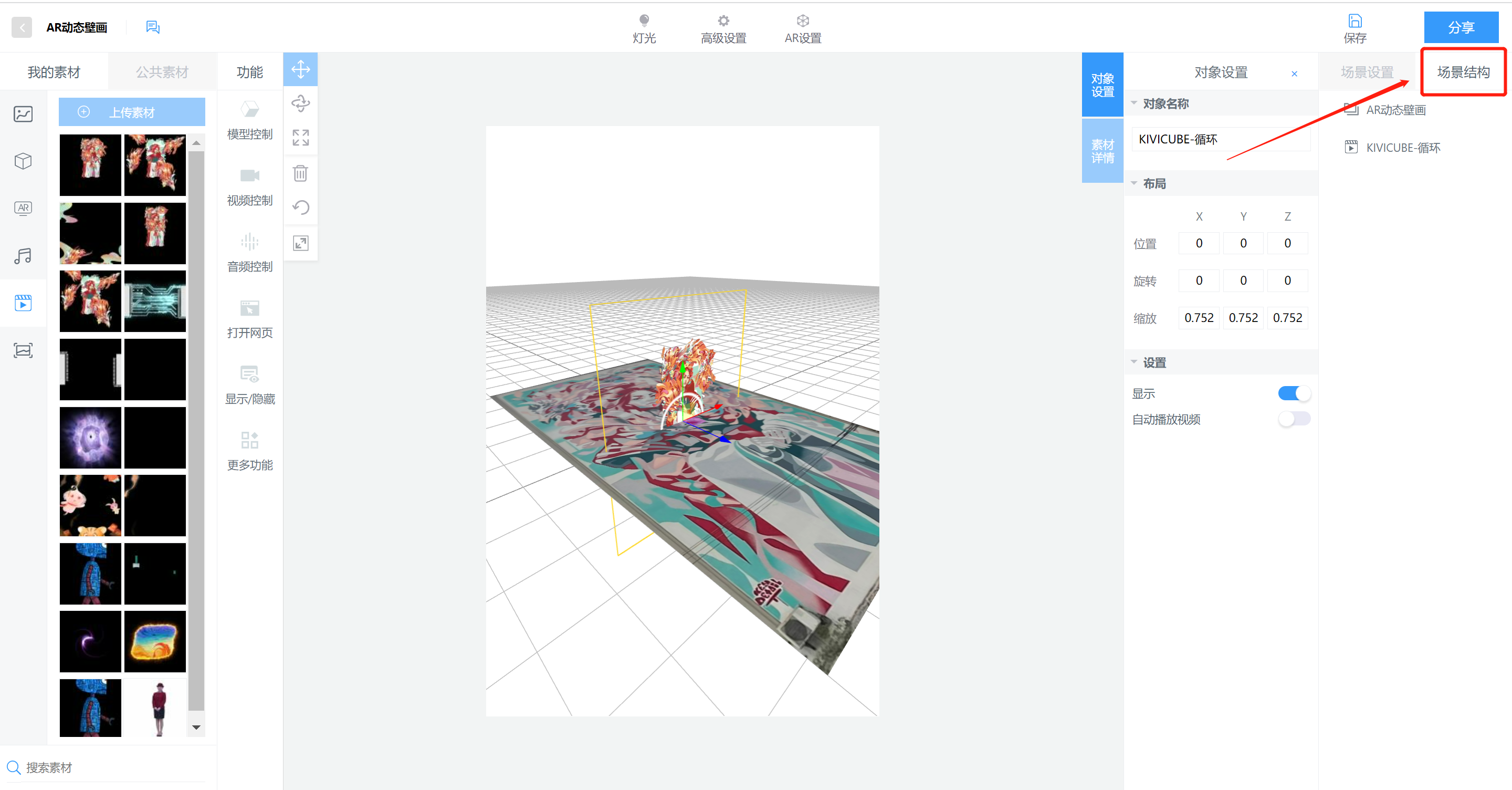Click the blue 分享 button
Screen dimensions: 1512x790
click(1461, 27)
